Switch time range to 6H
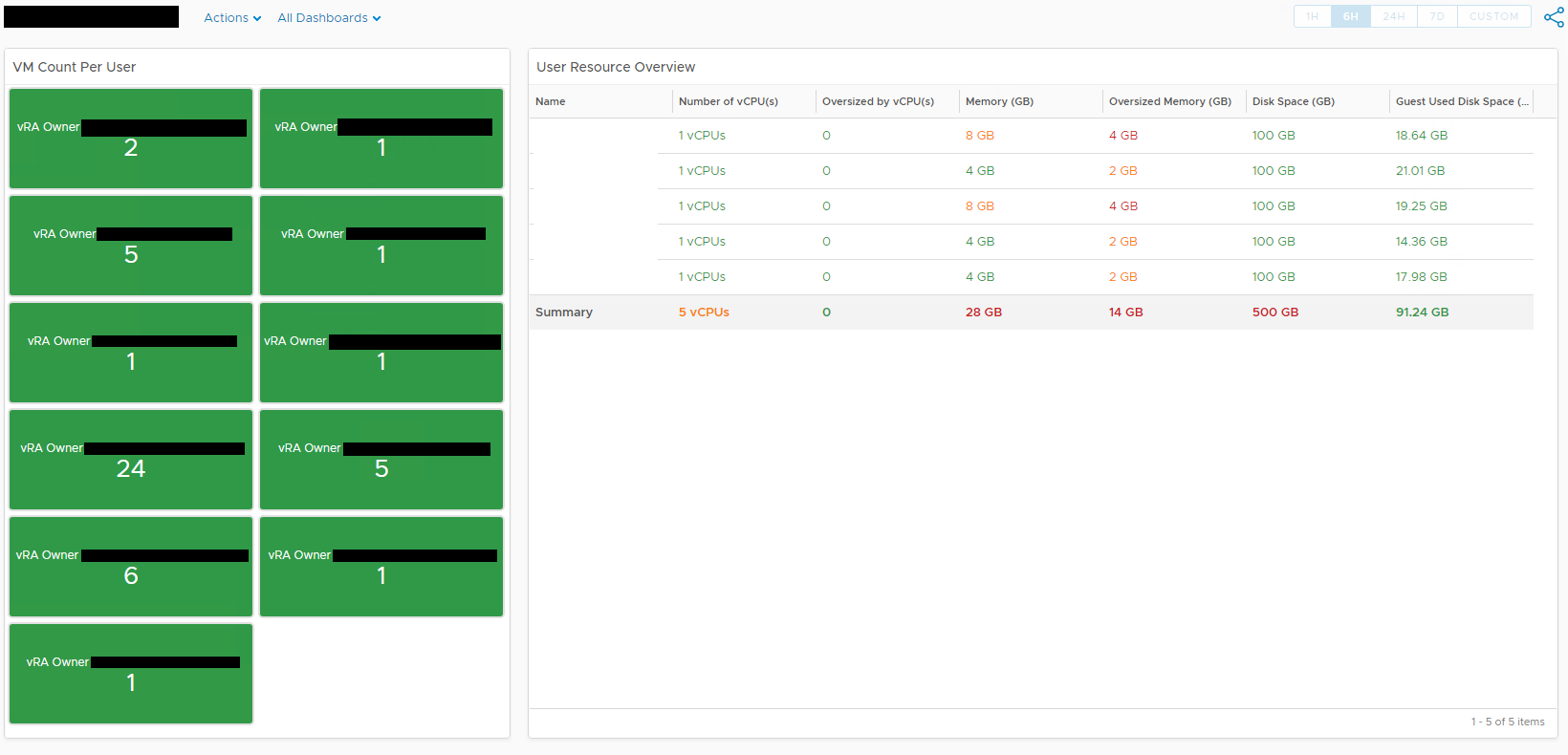Screen dimensions: 1568x755 tap(1350, 17)
